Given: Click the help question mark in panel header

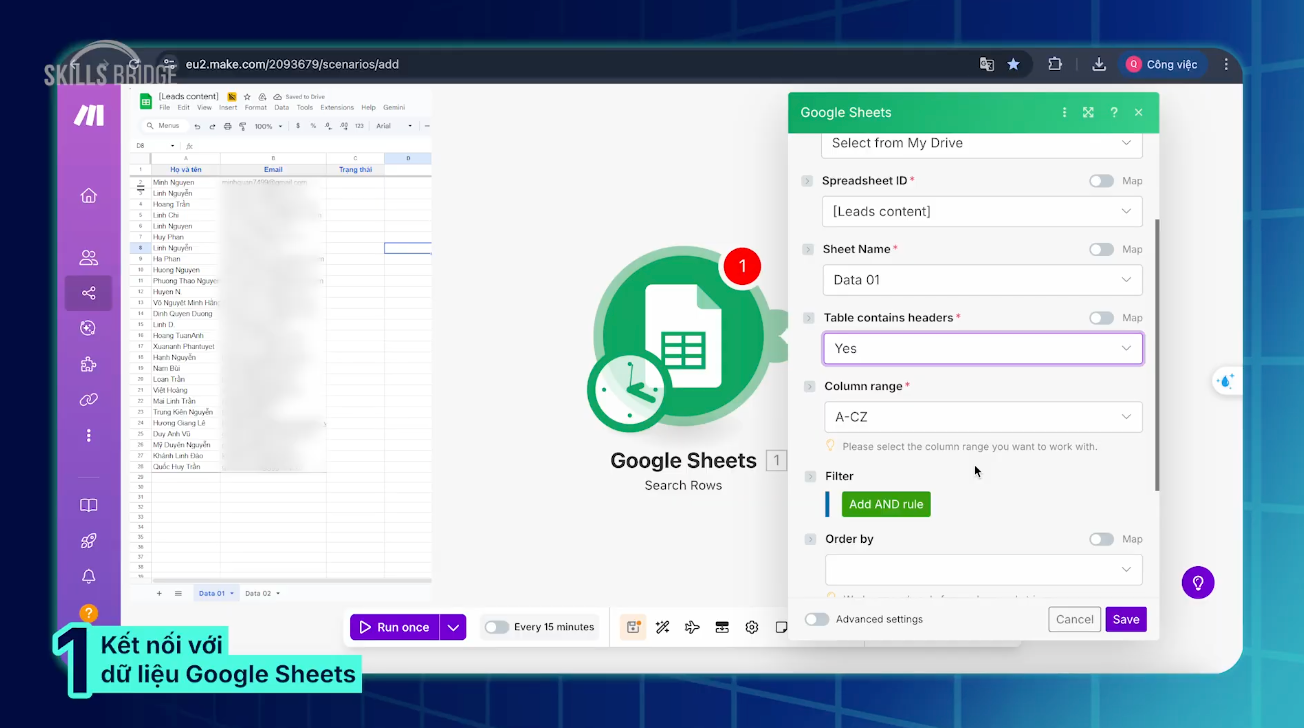Looking at the screenshot, I should [x=1114, y=113].
